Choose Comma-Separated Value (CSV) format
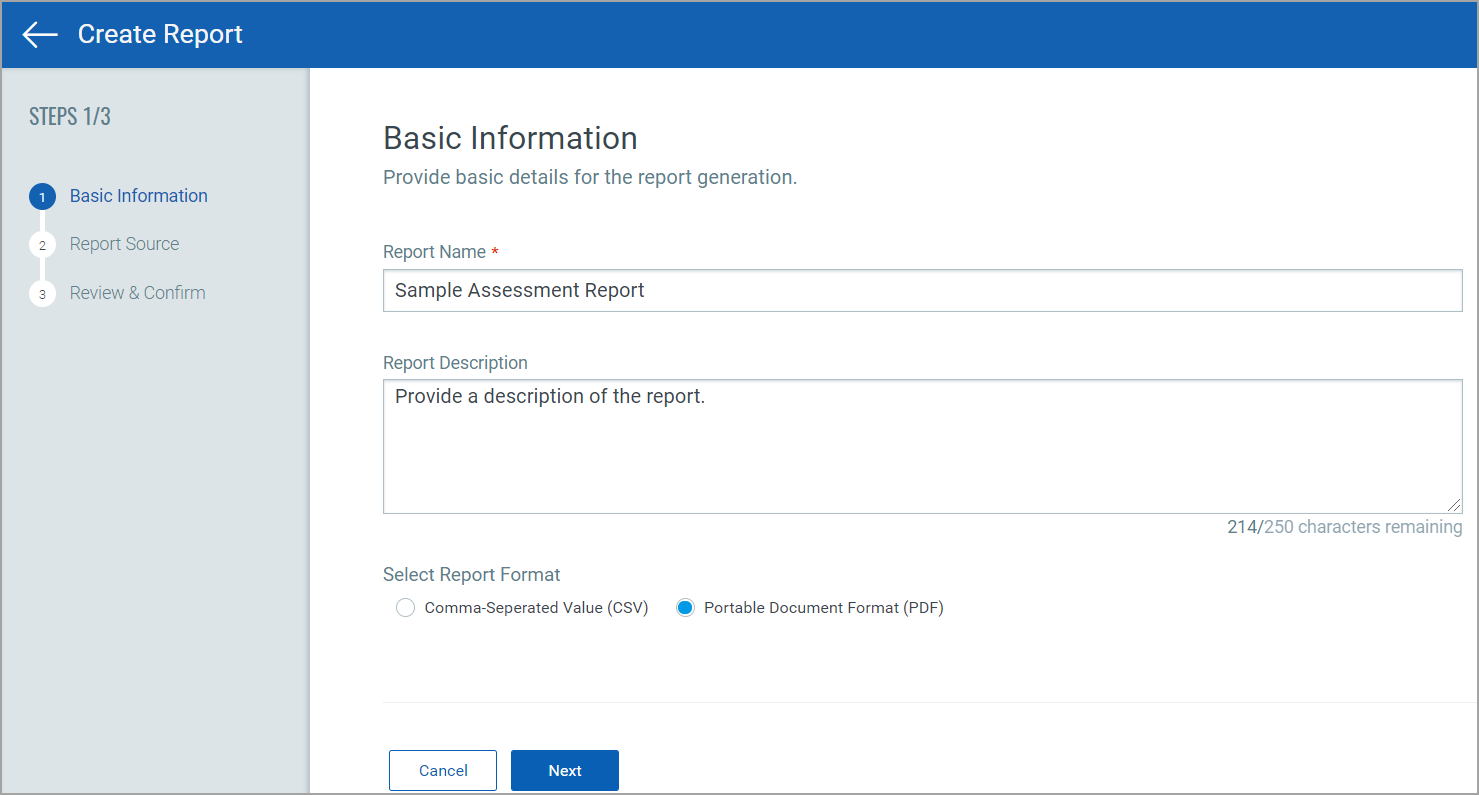1479x795 pixels. (405, 608)
